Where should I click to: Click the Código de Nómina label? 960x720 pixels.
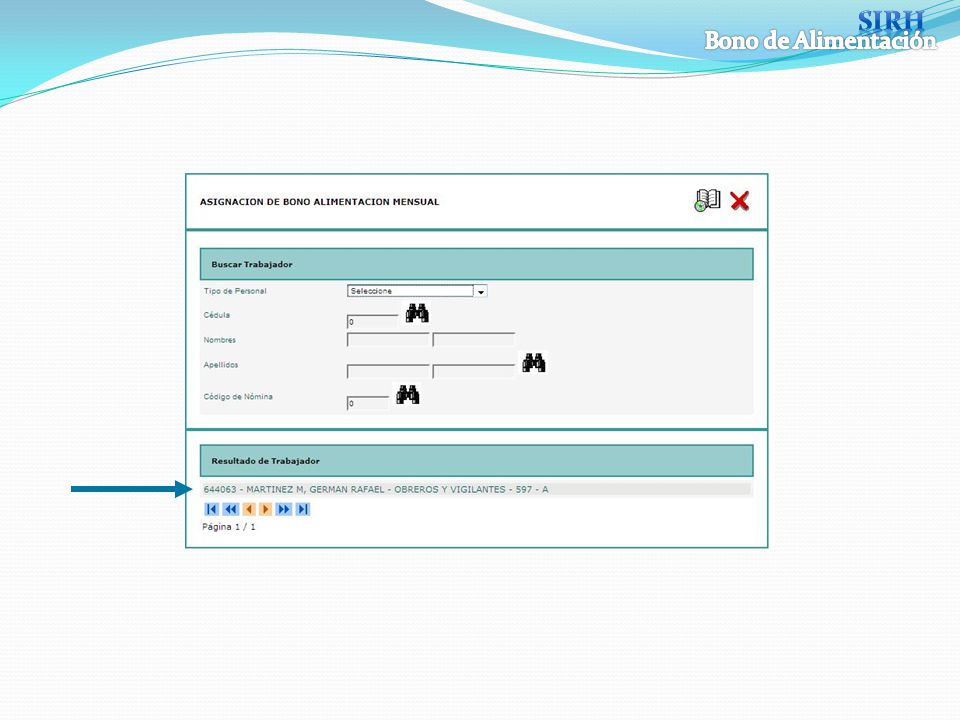238,397
